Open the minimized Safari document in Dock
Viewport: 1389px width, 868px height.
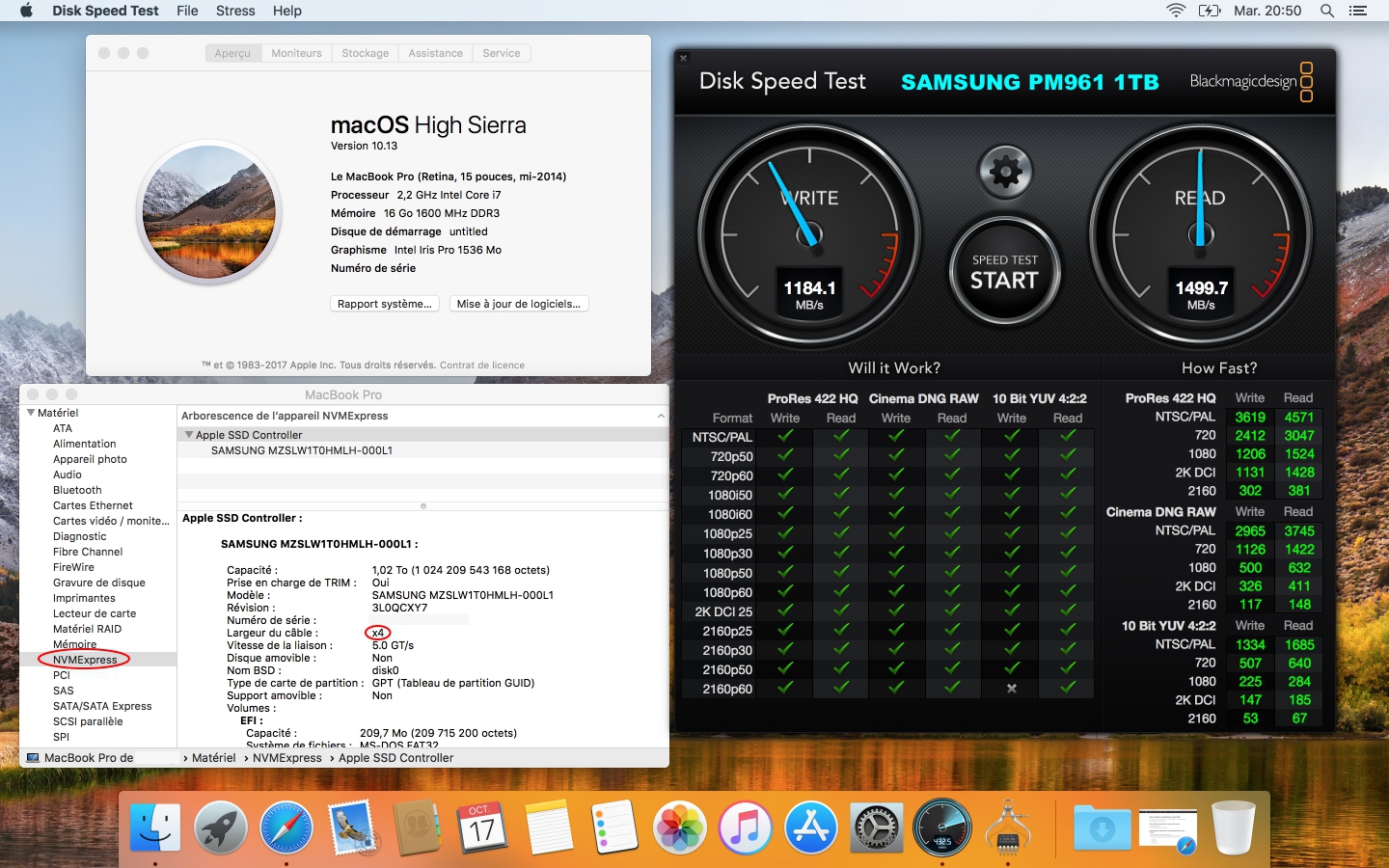[x=1168, y=829]
